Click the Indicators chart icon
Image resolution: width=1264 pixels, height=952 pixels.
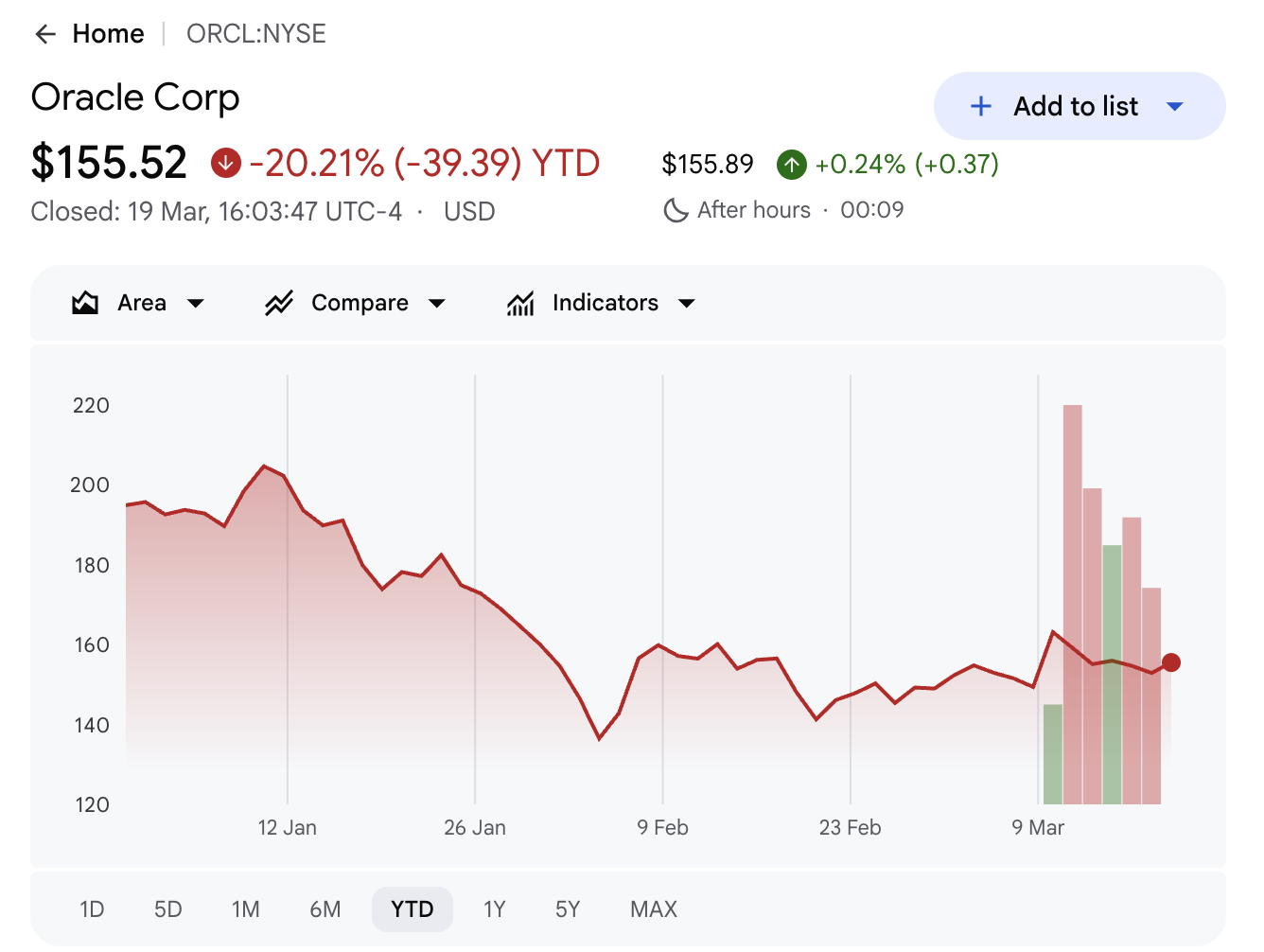(x=520, y=303)
